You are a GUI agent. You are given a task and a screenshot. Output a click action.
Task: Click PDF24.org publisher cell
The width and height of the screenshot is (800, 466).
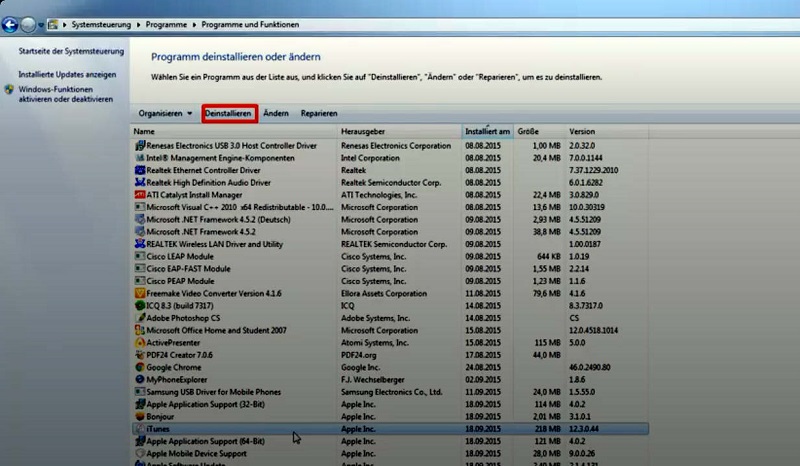click(x=358, y=355)
